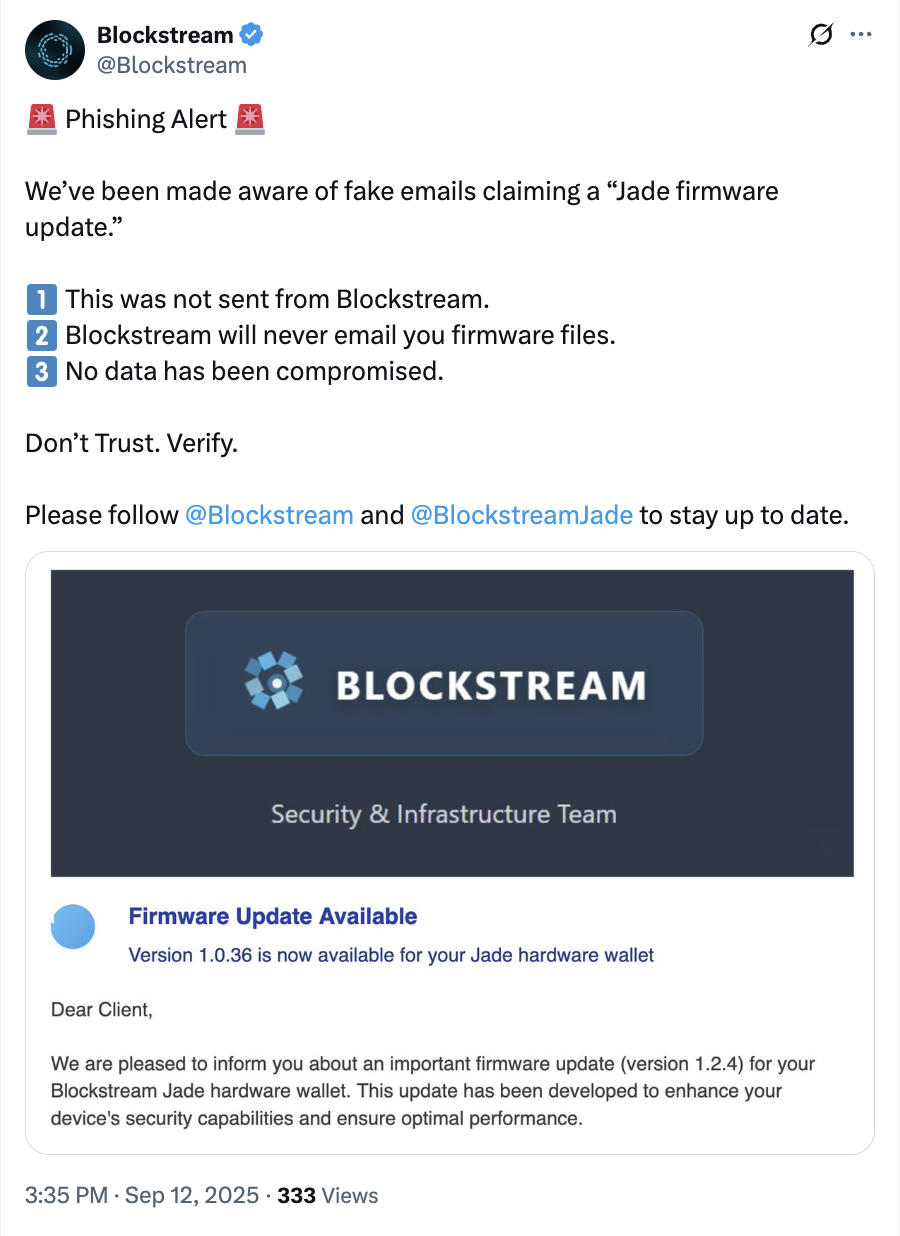Click the number 3 keycap emoji

(41, 371)
